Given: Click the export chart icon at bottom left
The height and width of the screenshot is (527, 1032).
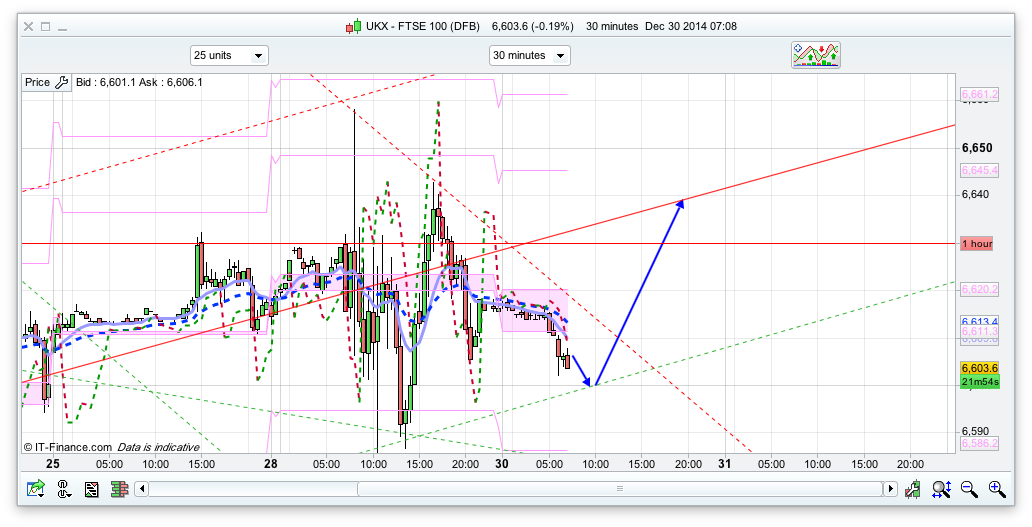Looking at the screenshot, I should pyautogui.click(x=36, y=489).
